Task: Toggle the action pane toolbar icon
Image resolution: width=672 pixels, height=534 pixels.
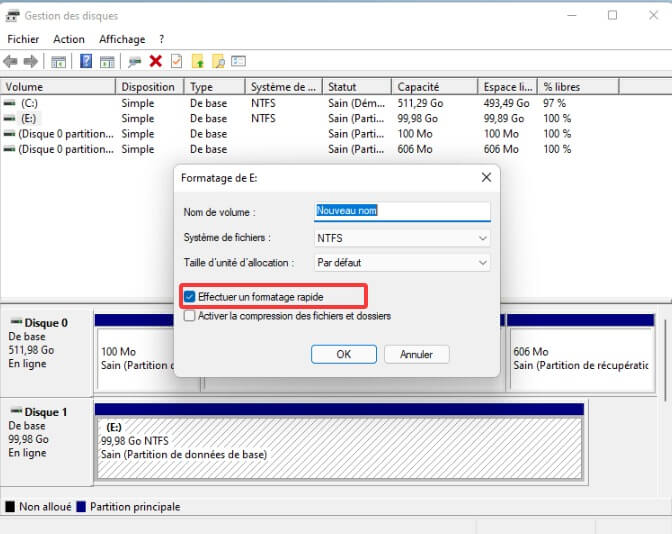Action: (107, 62)
